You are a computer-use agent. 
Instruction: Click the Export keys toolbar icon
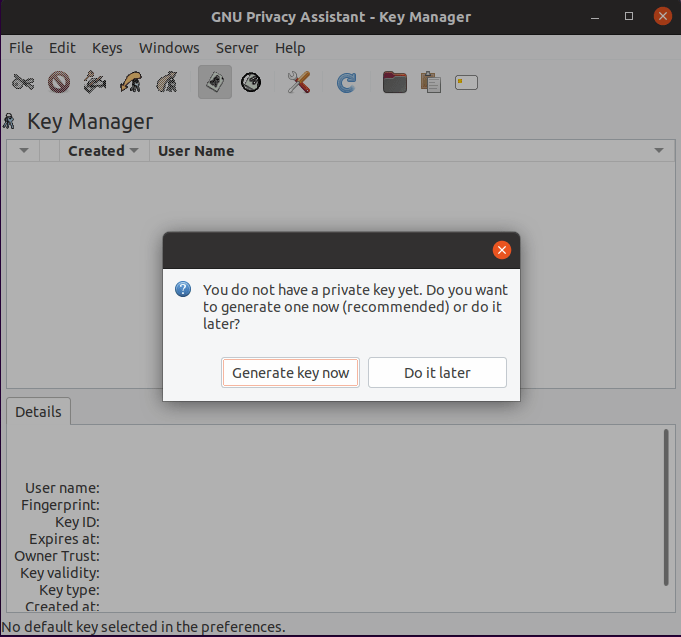click(x=167, y=83)
